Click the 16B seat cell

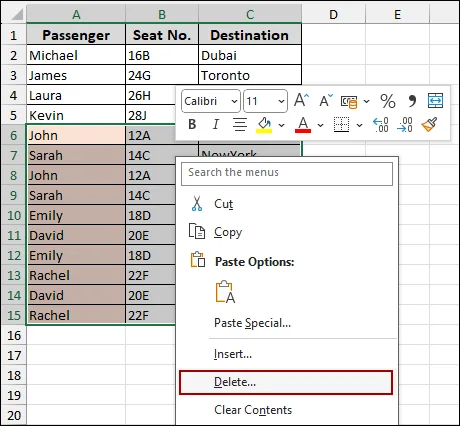162,55
